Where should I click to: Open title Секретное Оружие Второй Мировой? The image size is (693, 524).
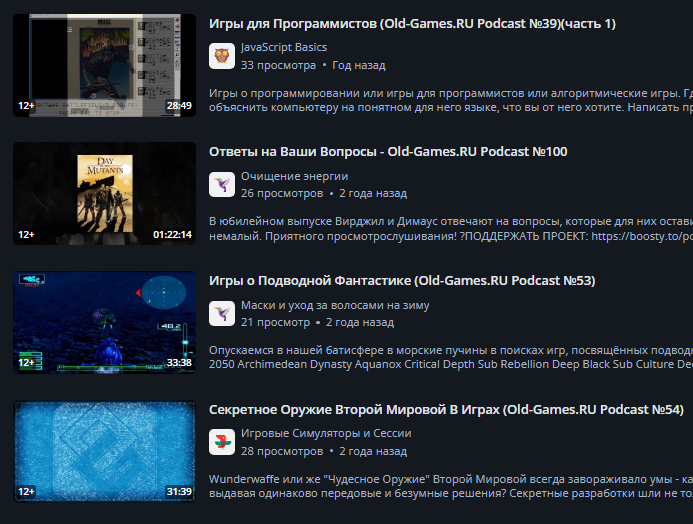pyautogui.click(x=446, y=410)
